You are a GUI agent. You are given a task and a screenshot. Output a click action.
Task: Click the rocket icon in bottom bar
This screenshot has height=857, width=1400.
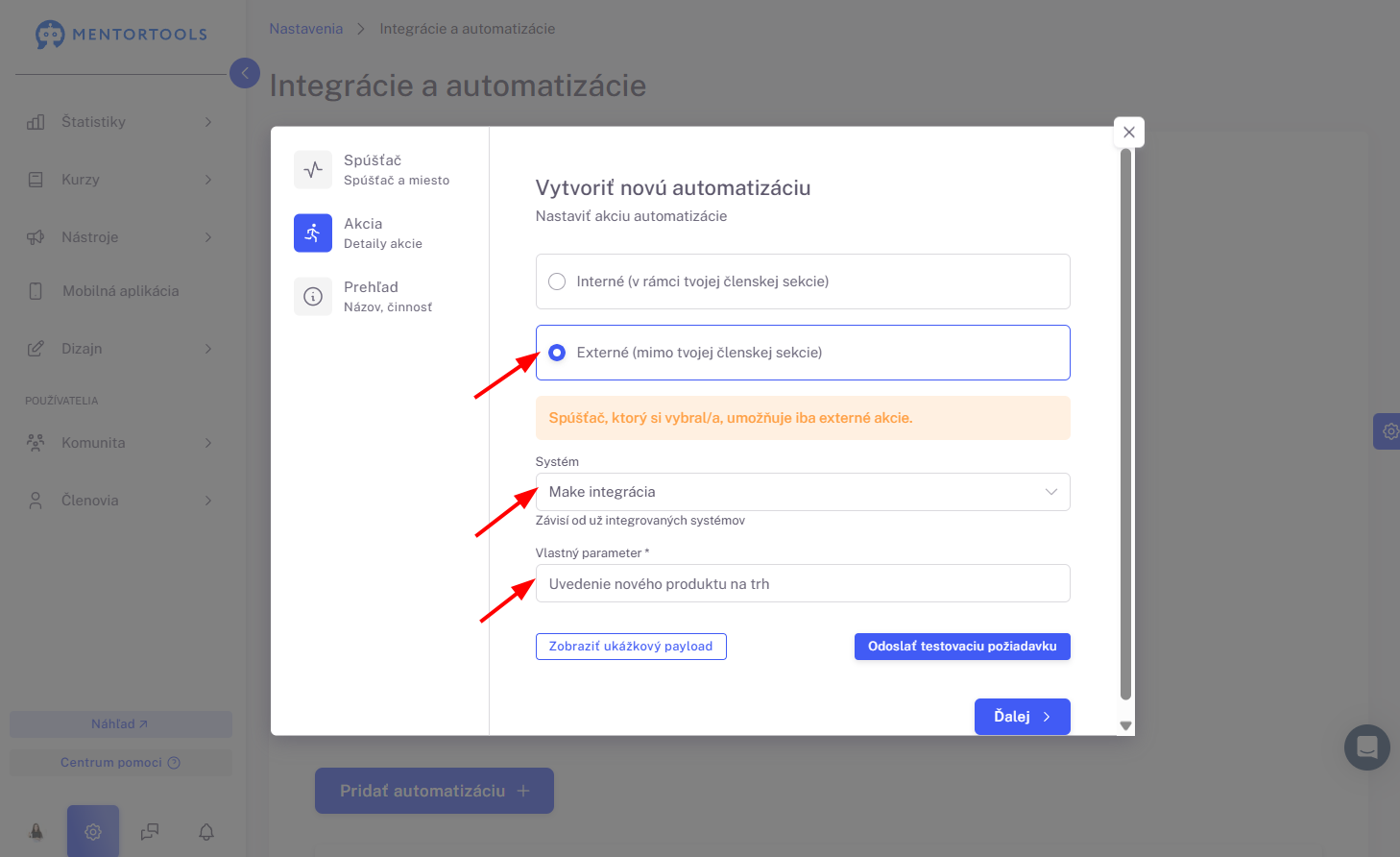36,831
